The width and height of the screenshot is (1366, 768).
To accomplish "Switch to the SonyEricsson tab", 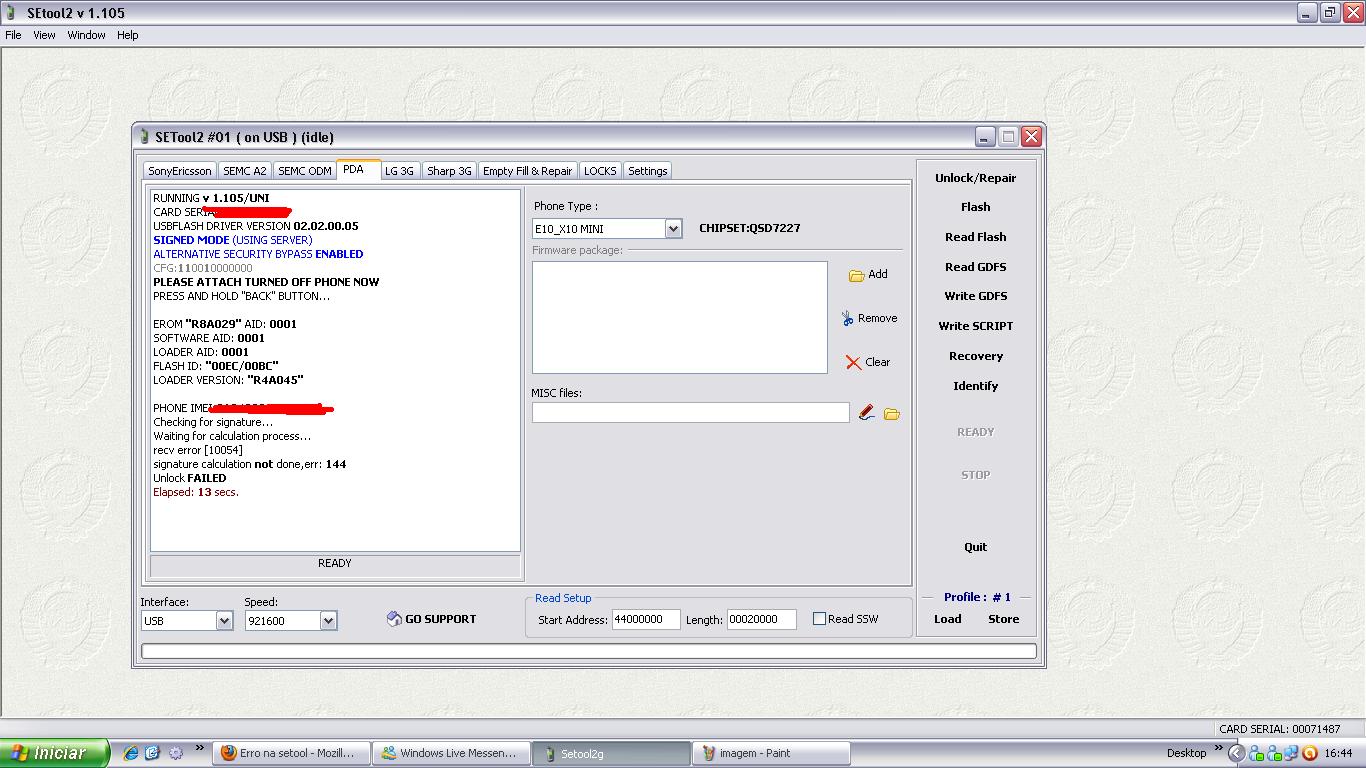I will pyautogui.click(x=180, y=171).
